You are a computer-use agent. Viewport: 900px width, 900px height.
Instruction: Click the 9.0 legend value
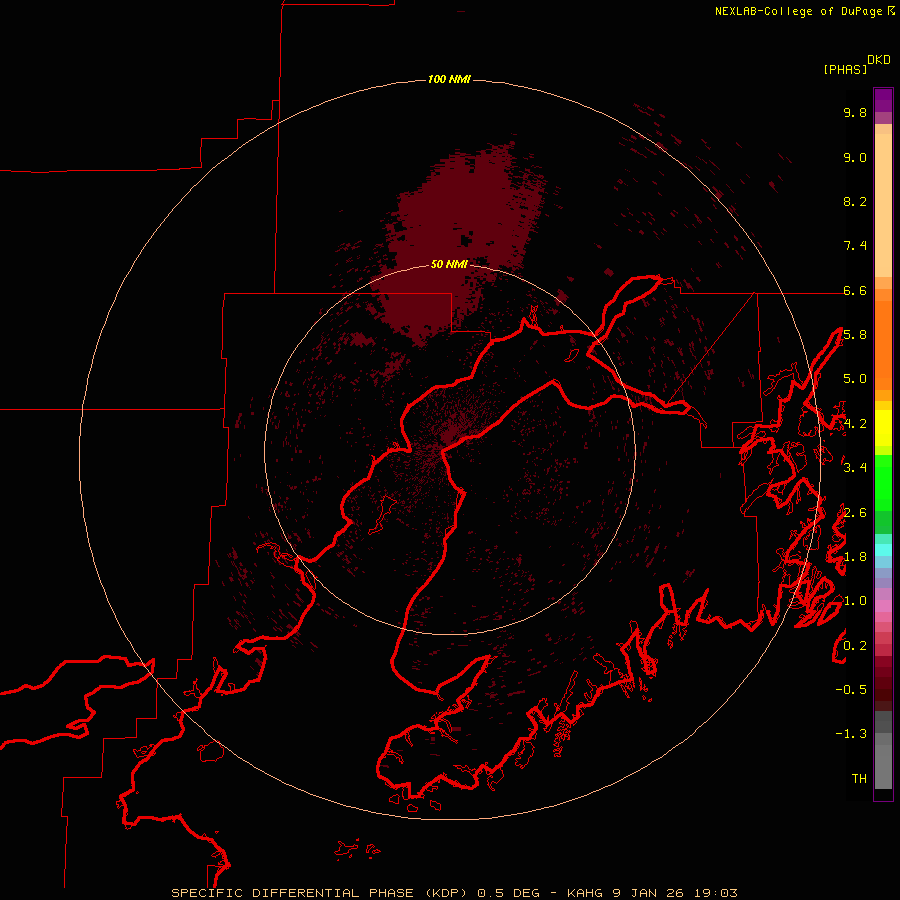pos(855,157)
